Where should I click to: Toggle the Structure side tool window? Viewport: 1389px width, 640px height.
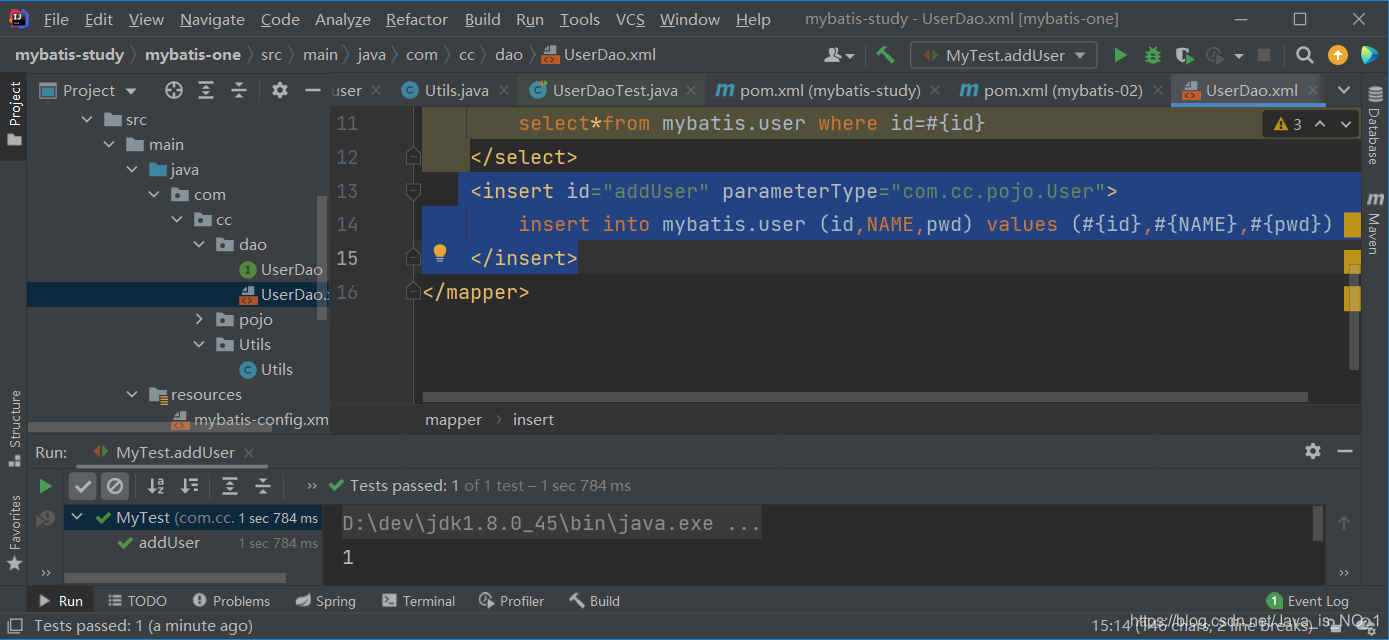14,428
